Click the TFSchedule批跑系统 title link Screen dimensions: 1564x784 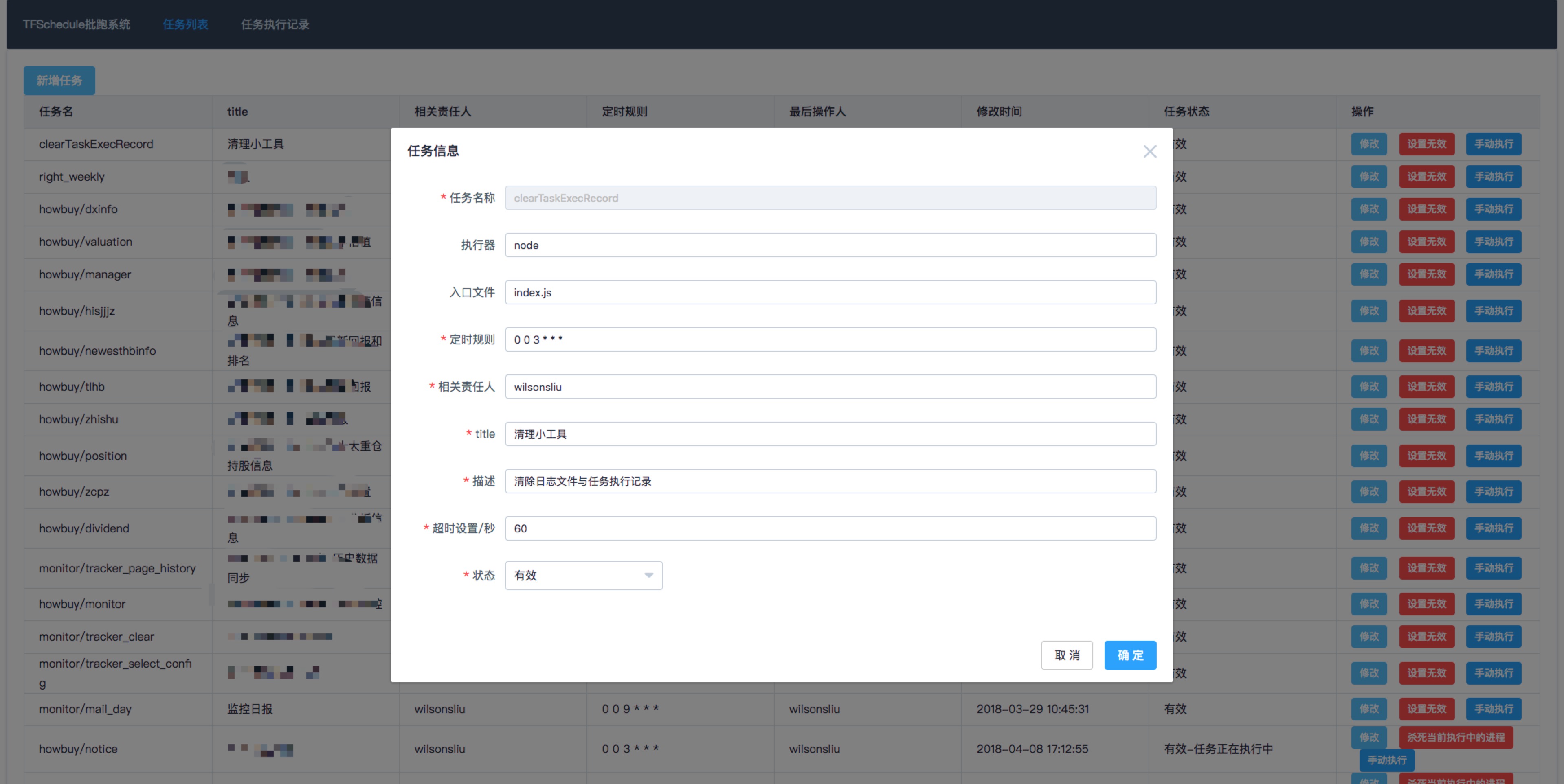click(x=77, y=24)
